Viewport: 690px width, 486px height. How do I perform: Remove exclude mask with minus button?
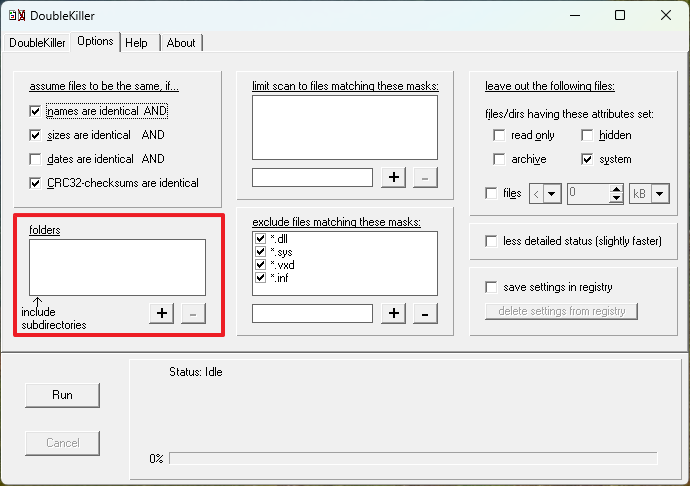pyautogui.click(x=425, y=313)
